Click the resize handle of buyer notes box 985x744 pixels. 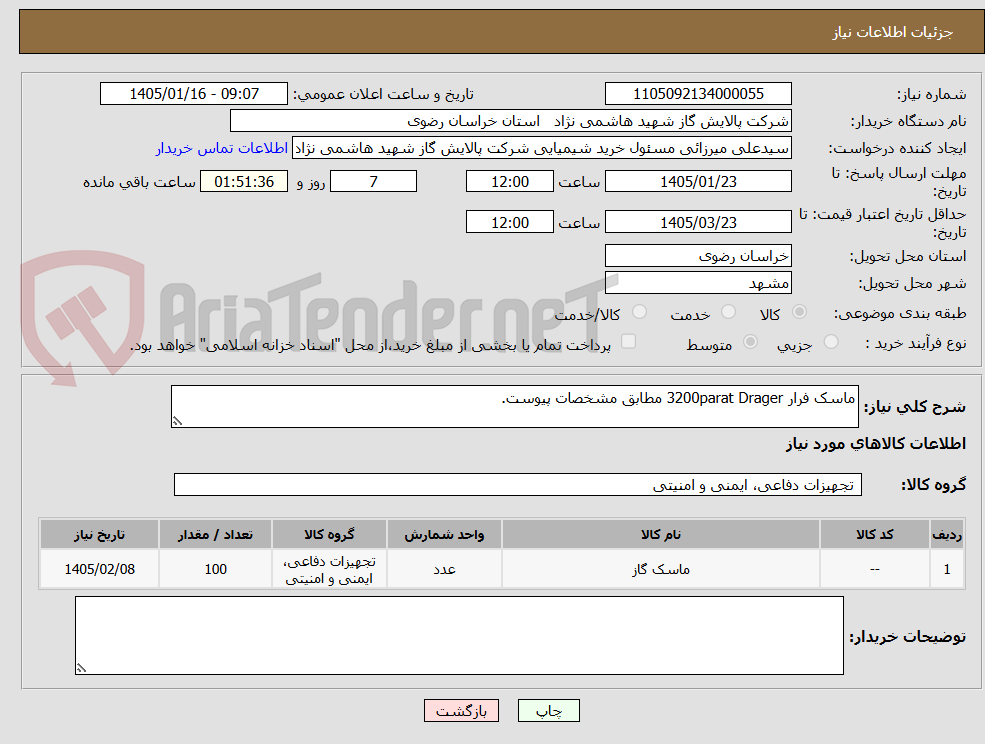tap(81, 669)
